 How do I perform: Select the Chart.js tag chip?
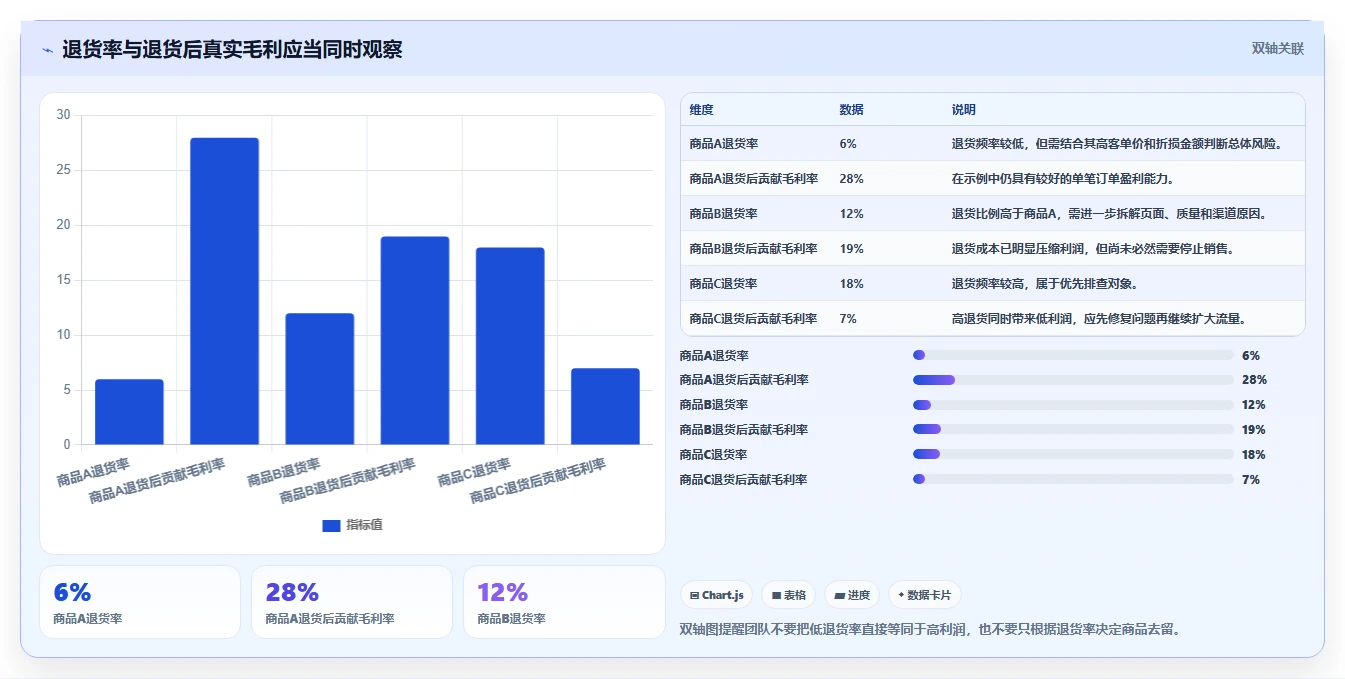pyautogui.click(x=716, y=595)
